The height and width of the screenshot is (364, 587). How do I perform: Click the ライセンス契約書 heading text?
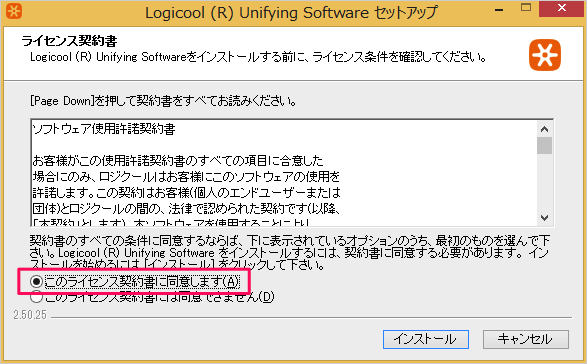pyautogui.click(x=69, y=40)
